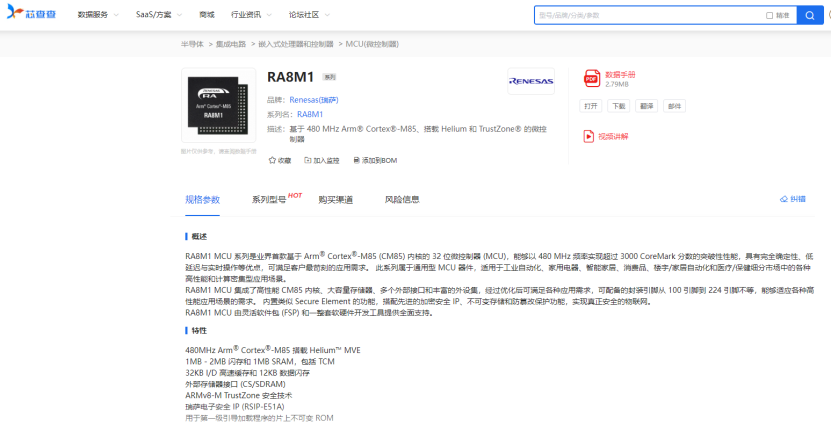Image resolution: width=831 pixels, height=424 pixels.
Task: Switch to the 购买渠道 tab
Action: 335,200
